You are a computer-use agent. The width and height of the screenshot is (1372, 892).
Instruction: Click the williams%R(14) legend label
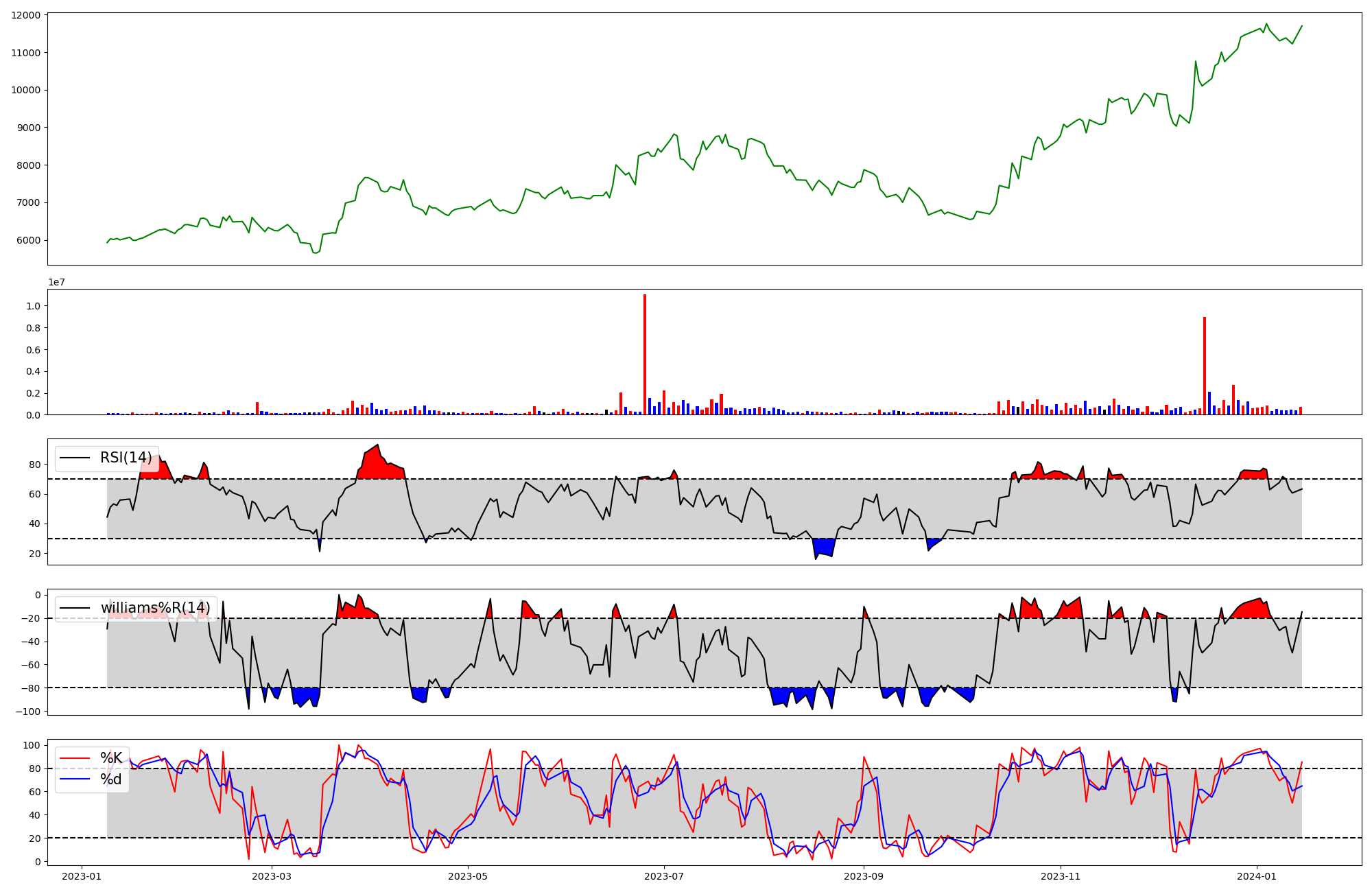[x=155, y=608]
